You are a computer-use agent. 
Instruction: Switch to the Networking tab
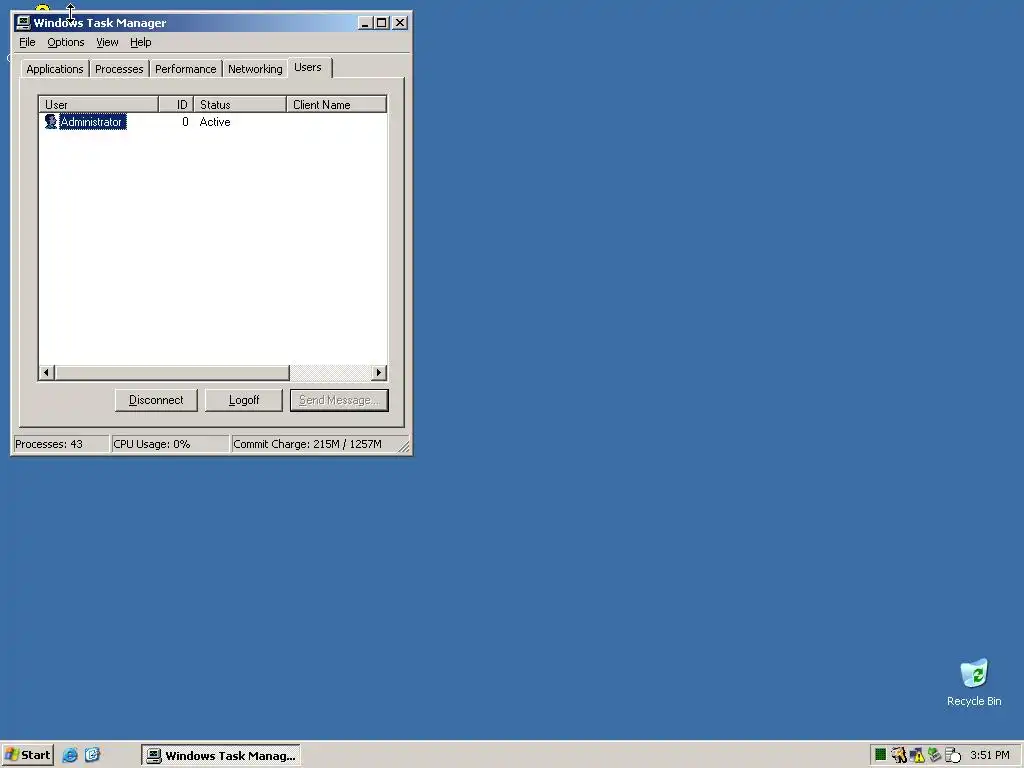point(255,69)
